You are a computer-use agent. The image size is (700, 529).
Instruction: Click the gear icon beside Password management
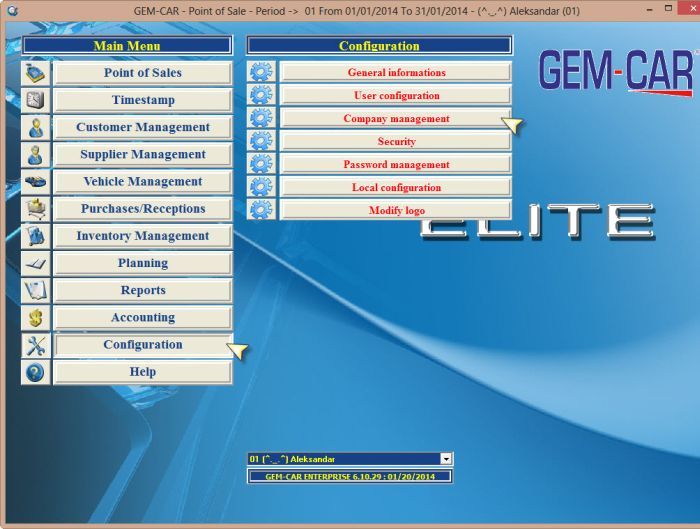(261, 164)
